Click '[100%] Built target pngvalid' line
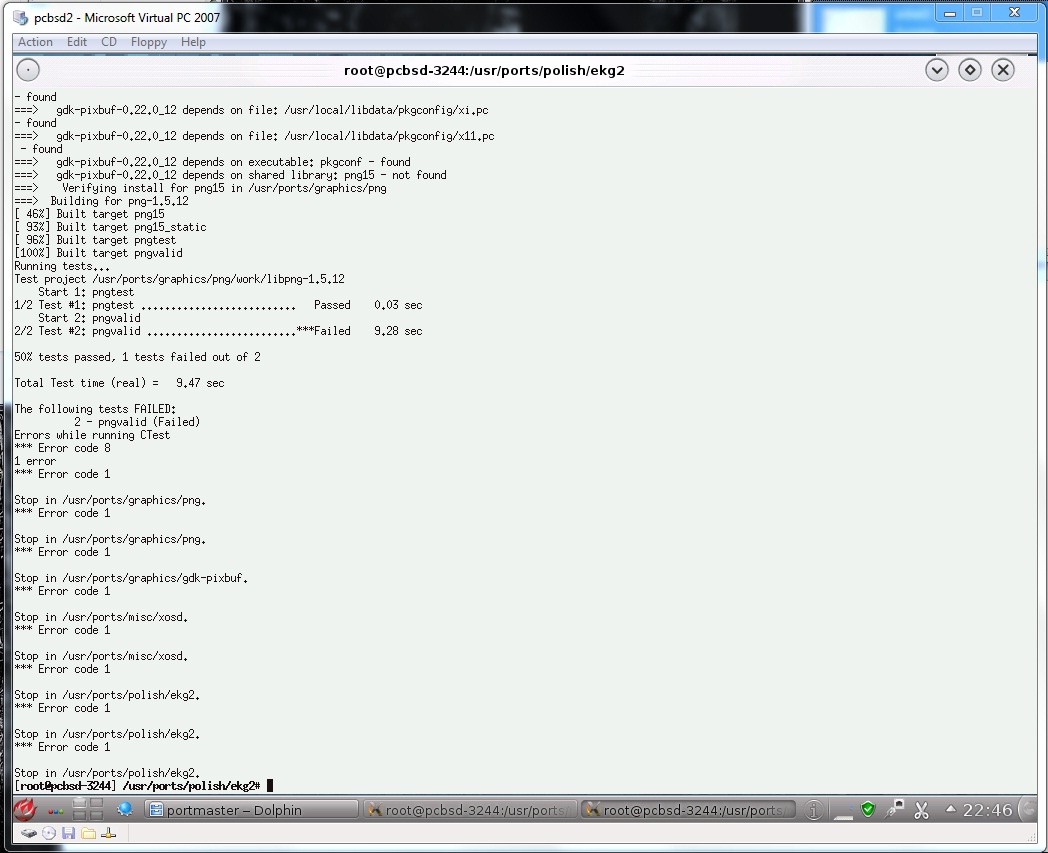Screen dimensions: 1048x853 tap(98, 253)
